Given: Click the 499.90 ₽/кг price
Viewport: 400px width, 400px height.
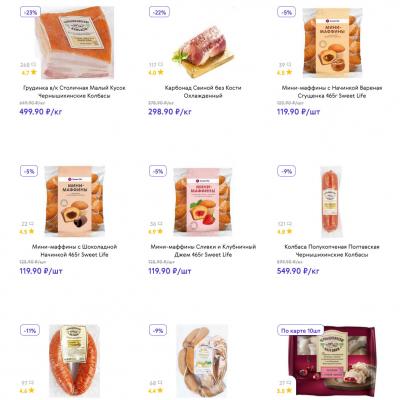Looking at the screenshot, I should [x=41, y=112].
